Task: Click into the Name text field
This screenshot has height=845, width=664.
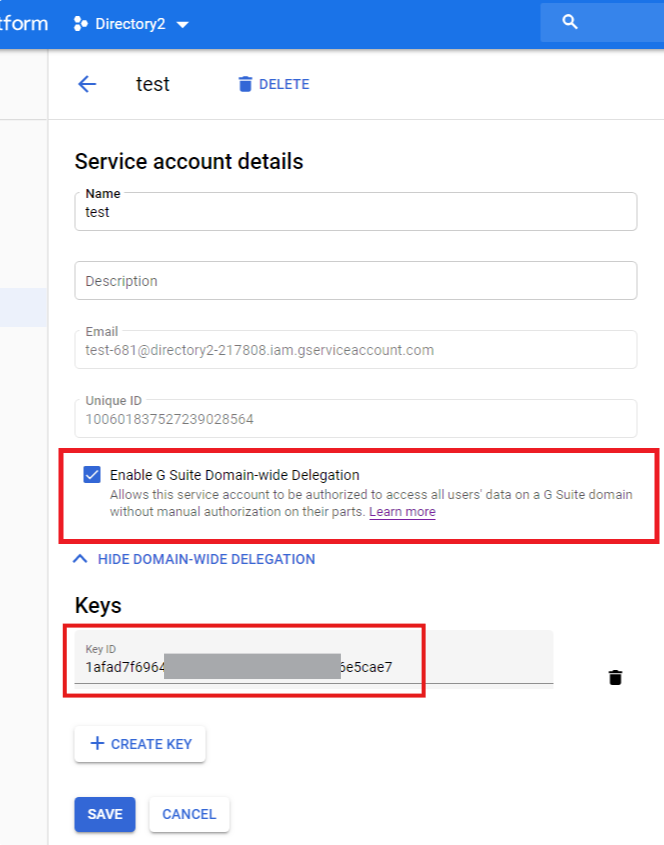Action: [355, 213]
